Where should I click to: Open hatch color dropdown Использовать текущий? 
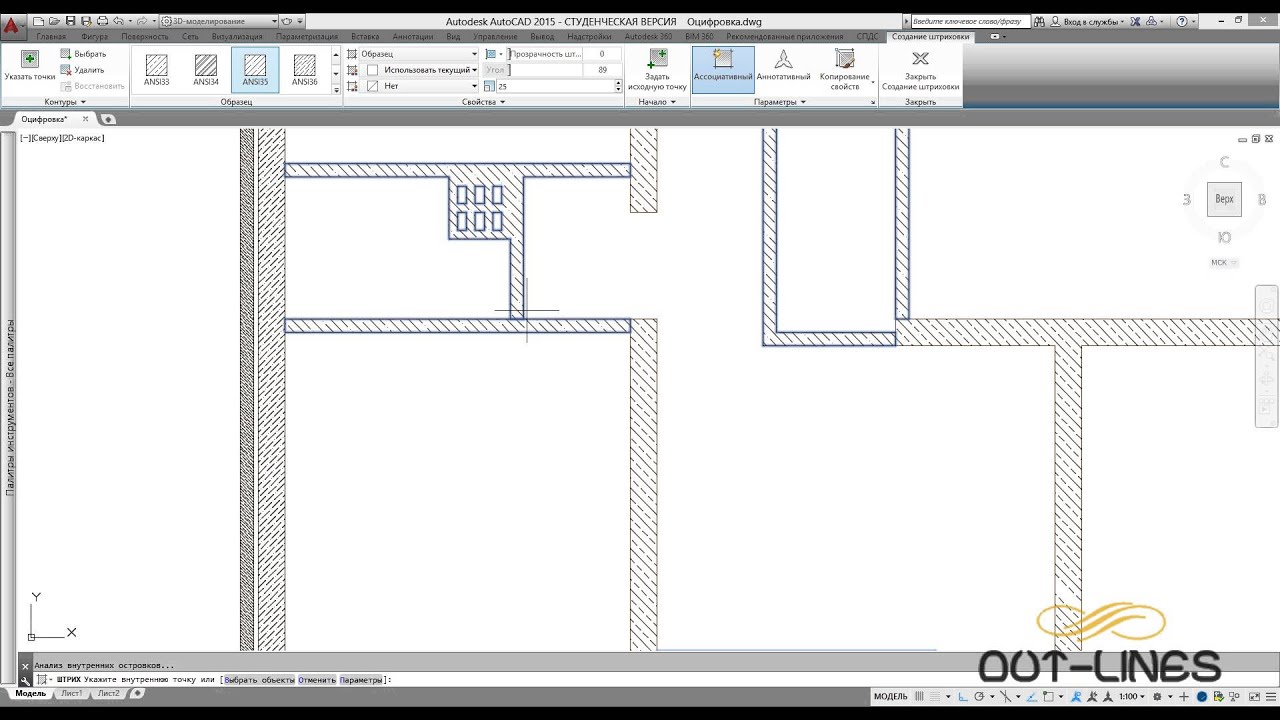420,70
